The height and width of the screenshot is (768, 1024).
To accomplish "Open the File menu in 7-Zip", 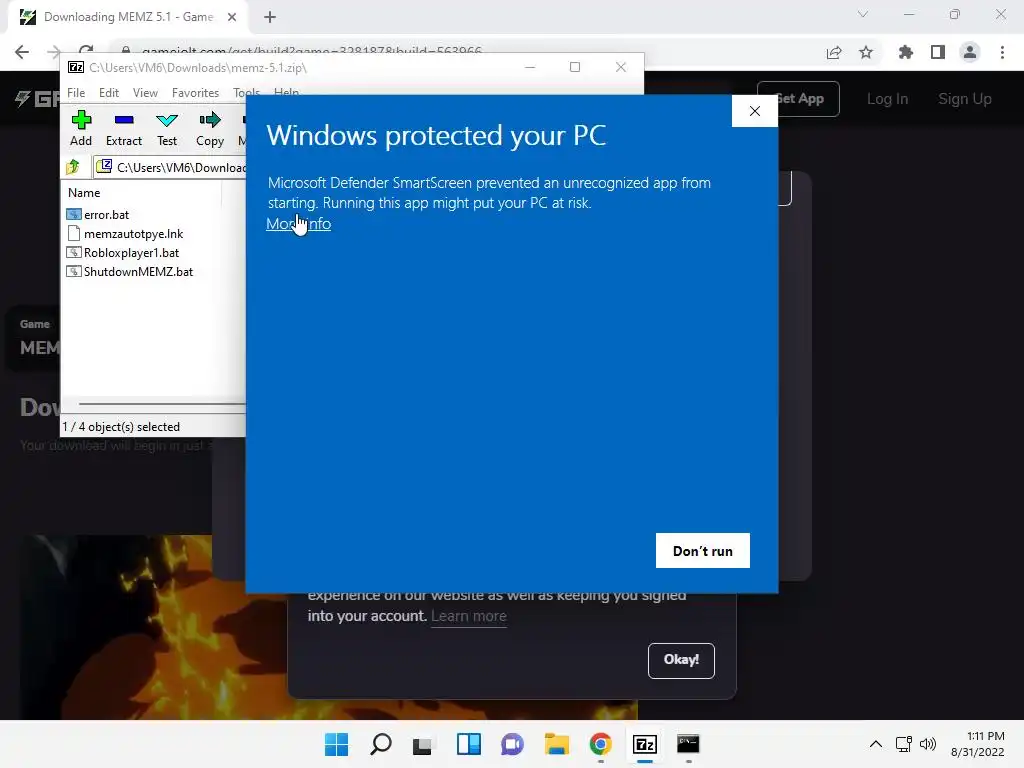I will [76, 93].
